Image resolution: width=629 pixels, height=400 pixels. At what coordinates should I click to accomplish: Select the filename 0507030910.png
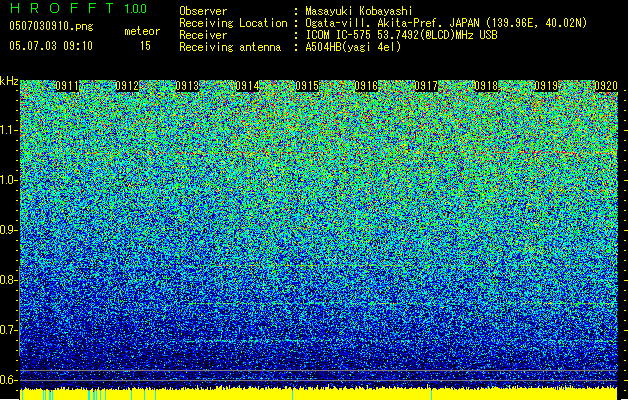(51, 26)
